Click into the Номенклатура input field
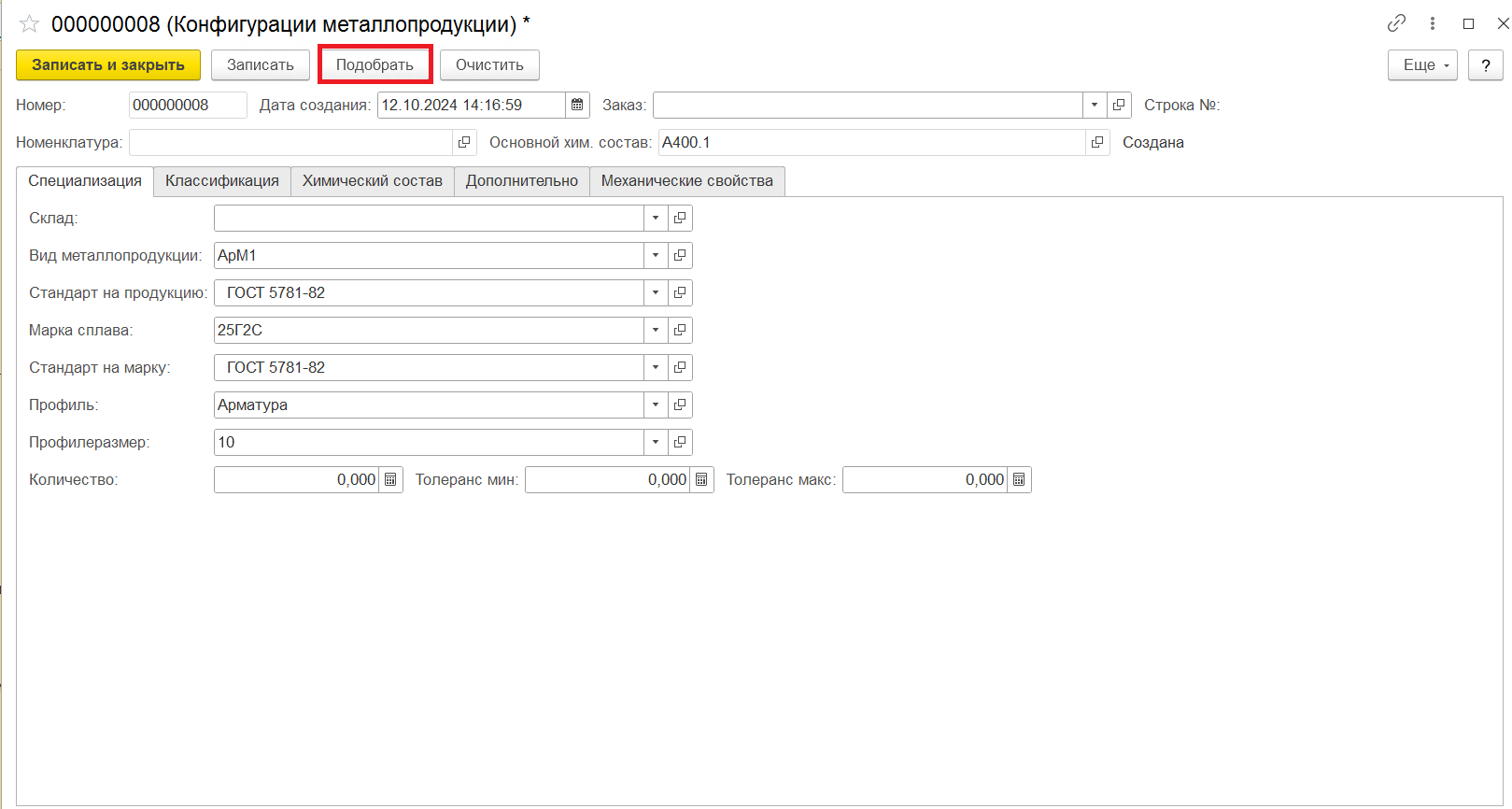1512x809 pixels. [x=290, y=142]
